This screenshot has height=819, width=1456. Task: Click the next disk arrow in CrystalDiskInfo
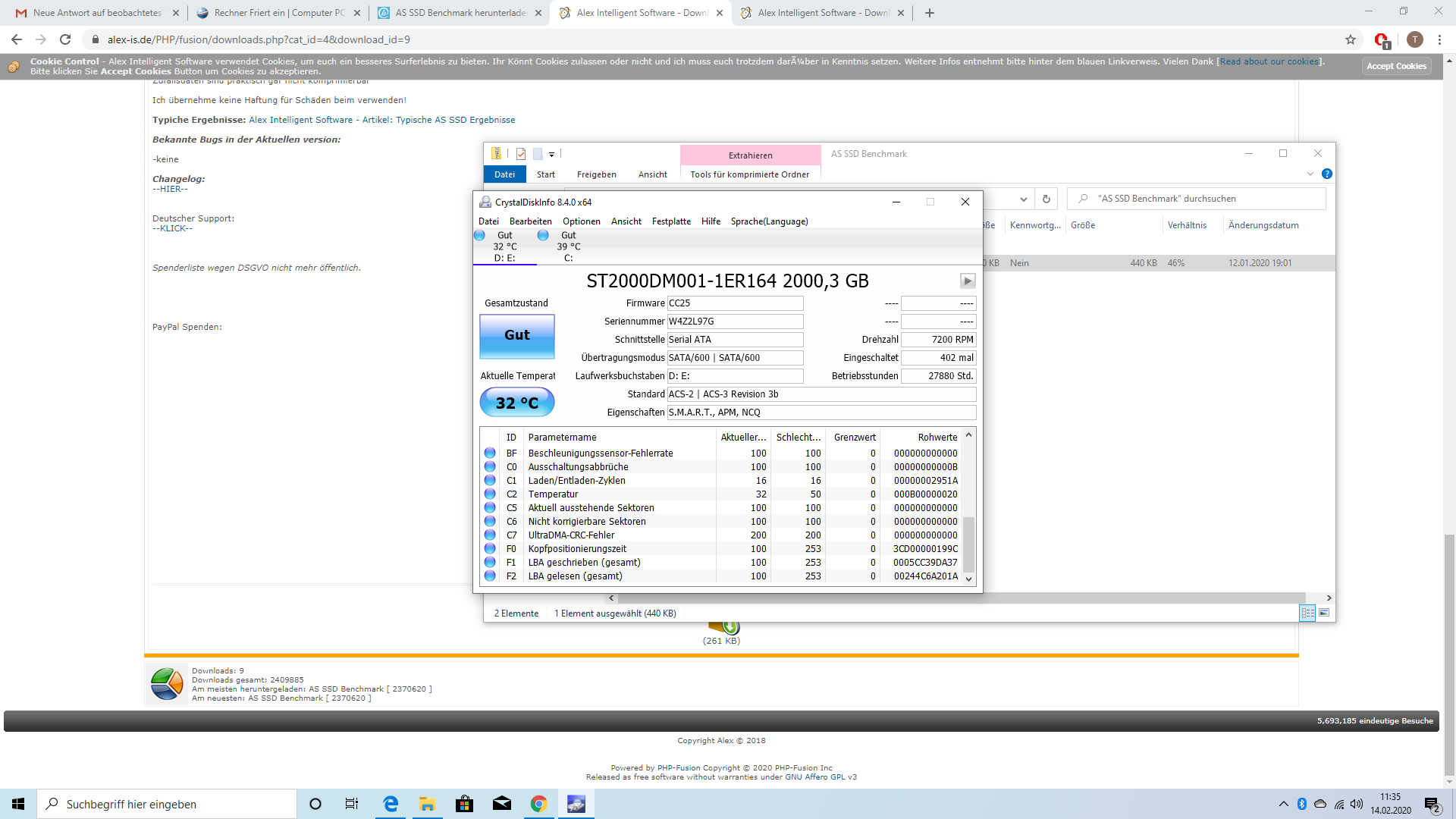968,281
